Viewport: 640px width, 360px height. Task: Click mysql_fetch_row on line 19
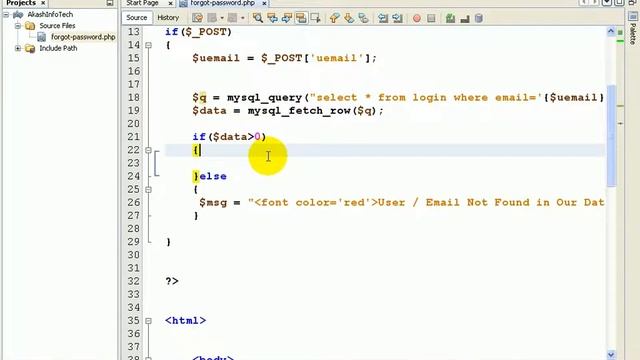tap(299, 111)
